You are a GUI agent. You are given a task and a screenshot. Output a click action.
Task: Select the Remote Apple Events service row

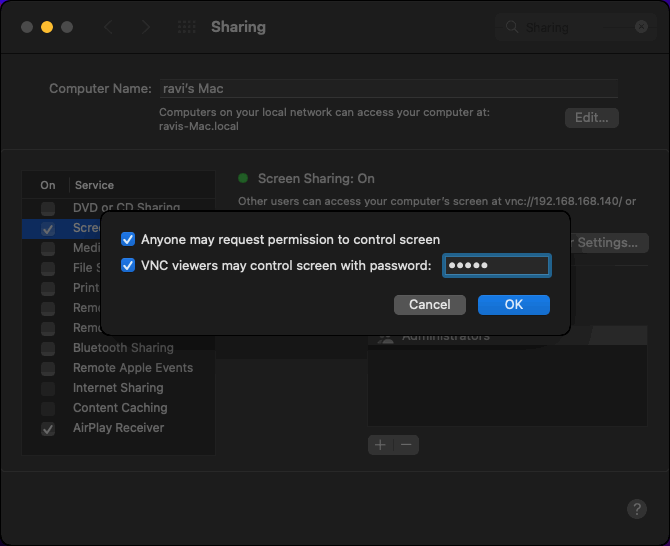pos(118,368)
